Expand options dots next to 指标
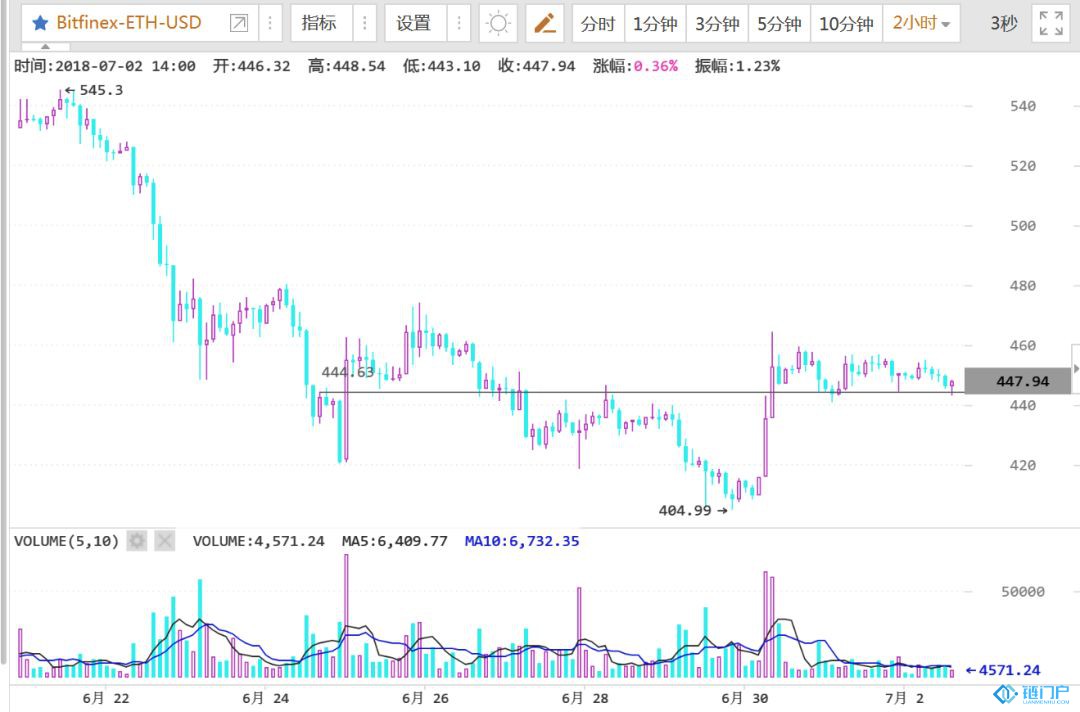The width and height of the screenshot is (1080, 712). (364, 23)
